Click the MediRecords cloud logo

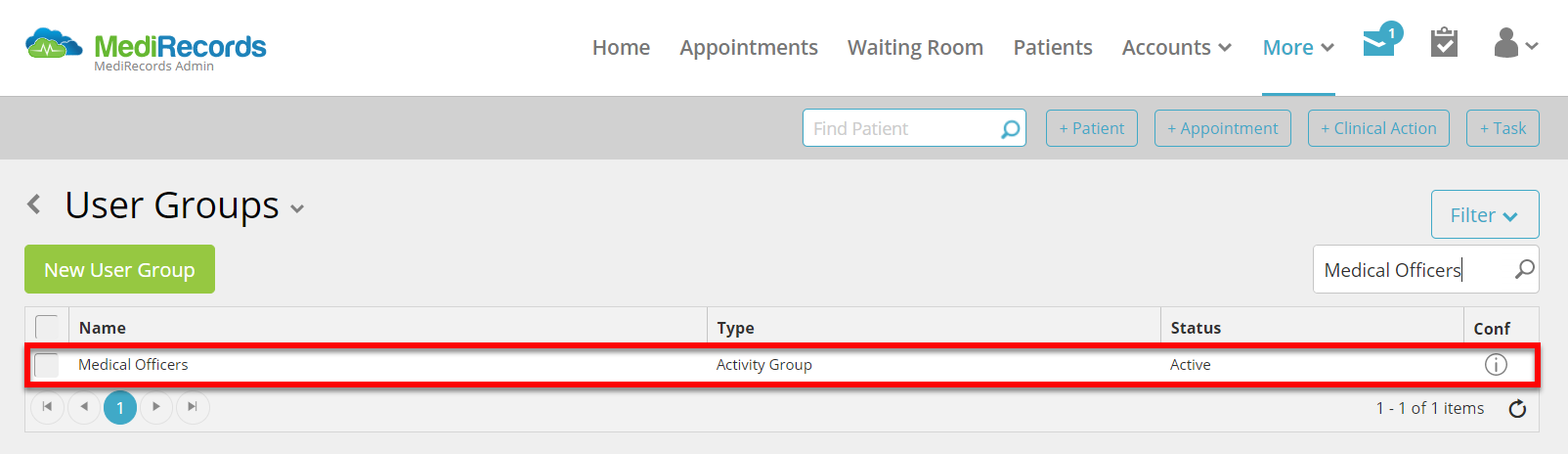(54, 45)
